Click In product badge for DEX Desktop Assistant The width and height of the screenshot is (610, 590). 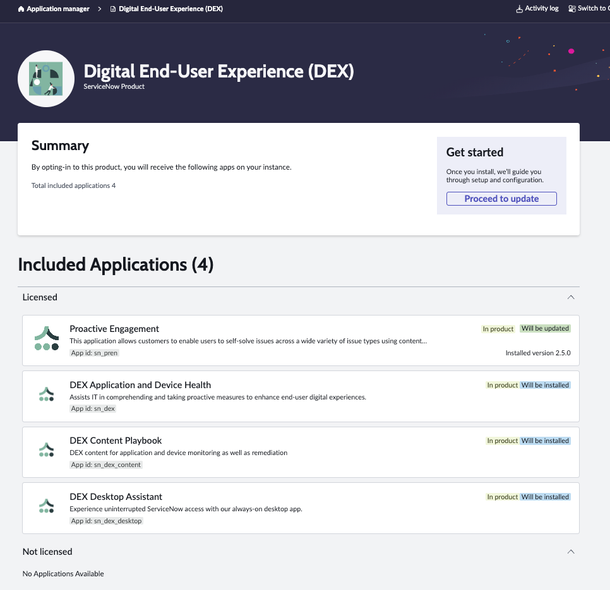[x=502, y=497]
